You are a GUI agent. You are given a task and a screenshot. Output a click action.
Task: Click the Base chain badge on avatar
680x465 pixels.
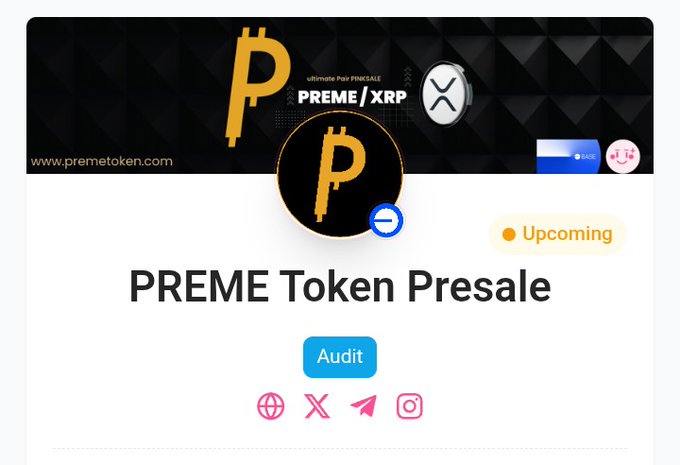(386, 220)
